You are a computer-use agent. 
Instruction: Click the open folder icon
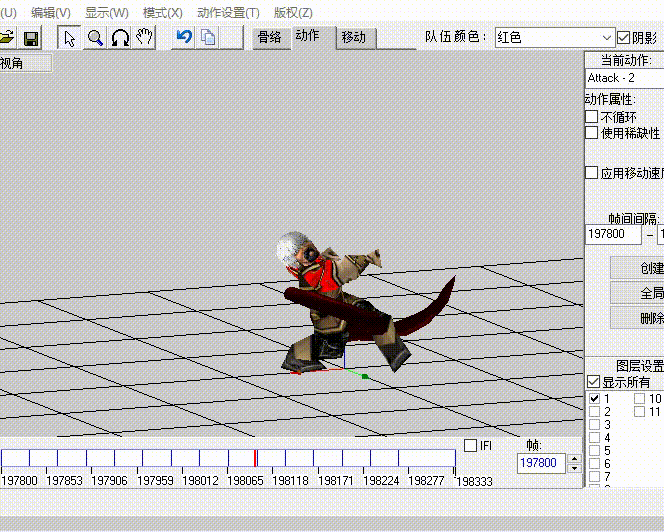[7, 38]
